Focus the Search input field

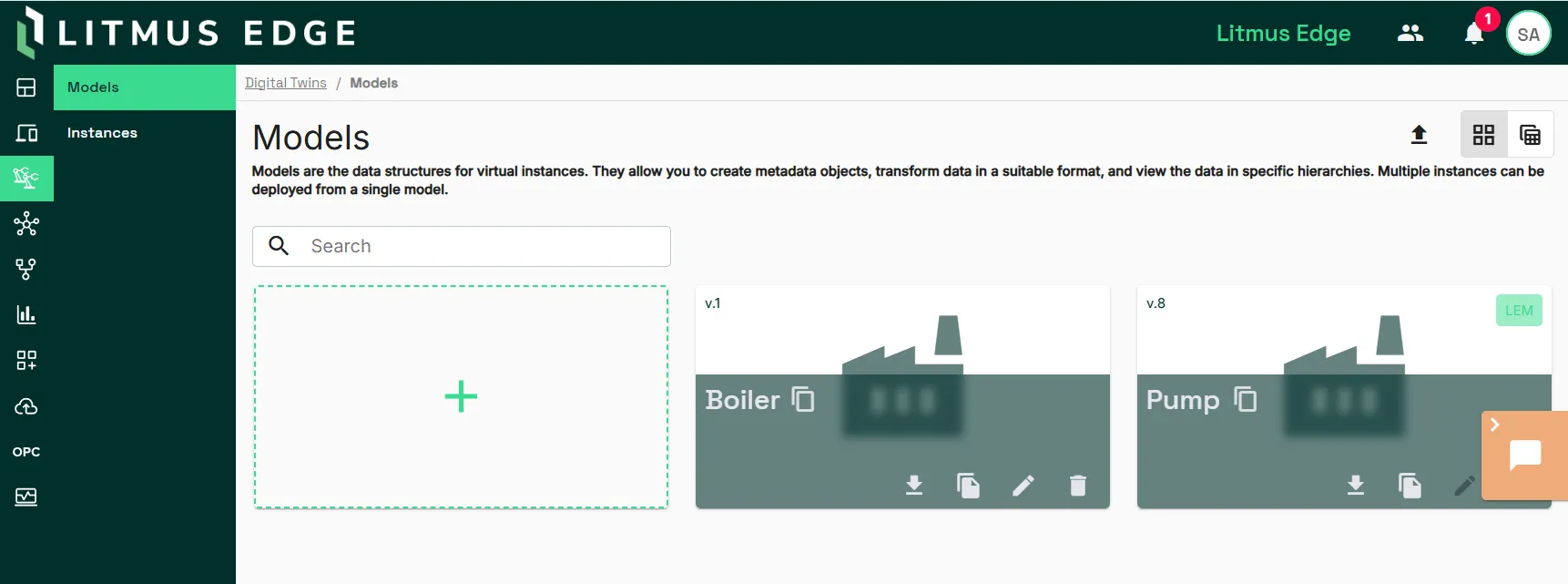pyautogui.click(x=462, y=246)
